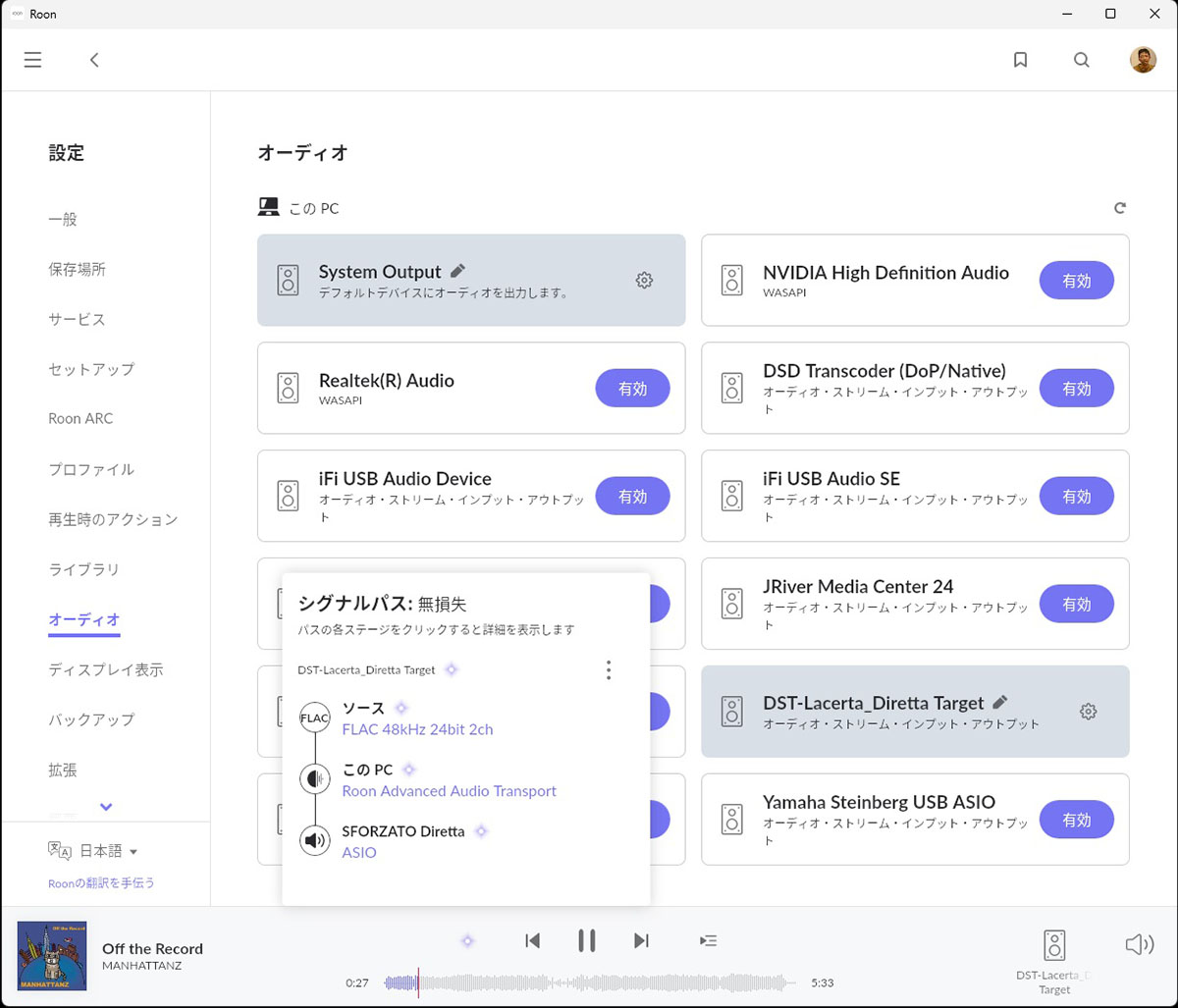Screen dimensions: 1178x1008
Task: Click the NVIDIA High Definition Audio speaker icon
Action: coord(732,281)
